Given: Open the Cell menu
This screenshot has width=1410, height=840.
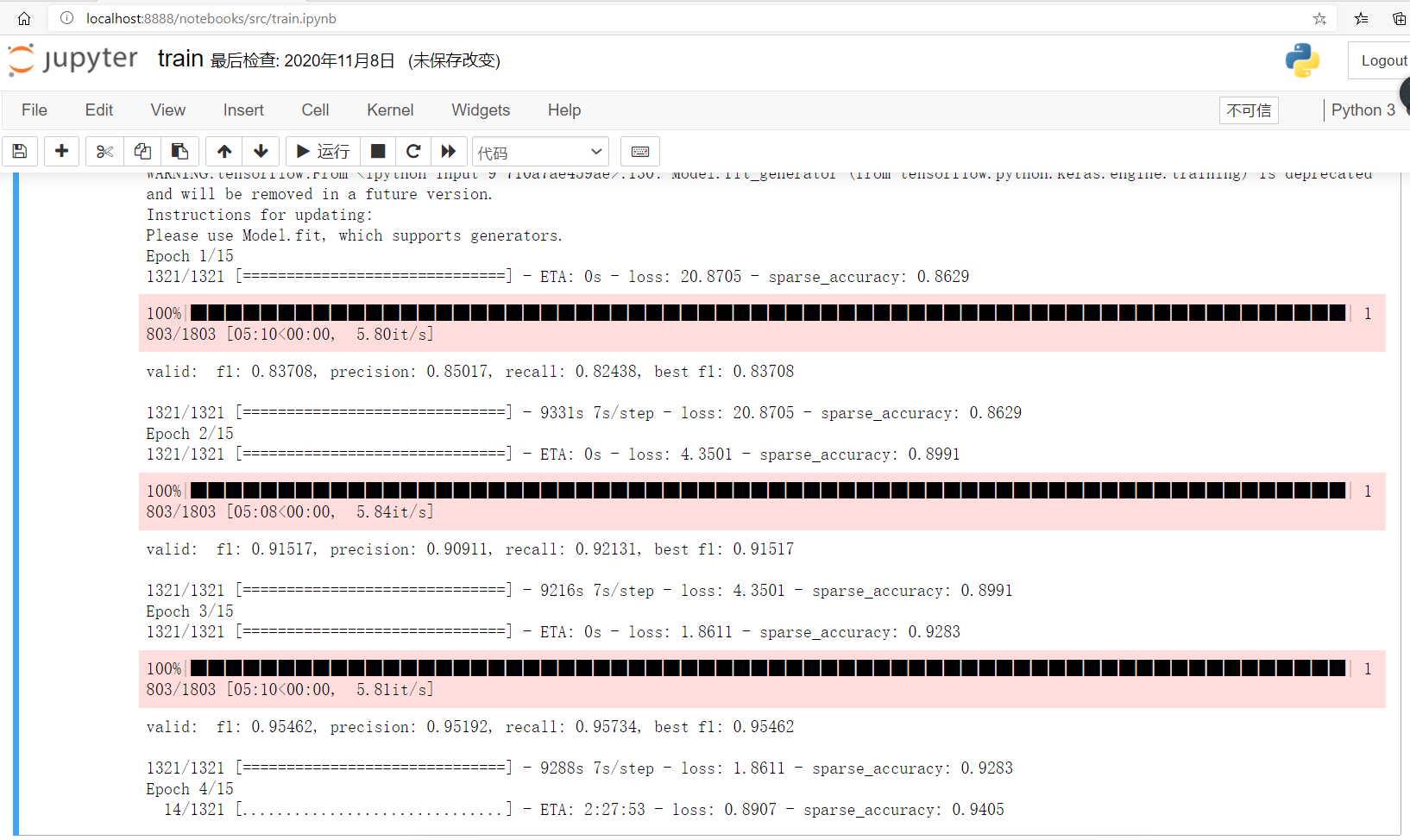Looking at the screenshot, I should pos(315,110).
